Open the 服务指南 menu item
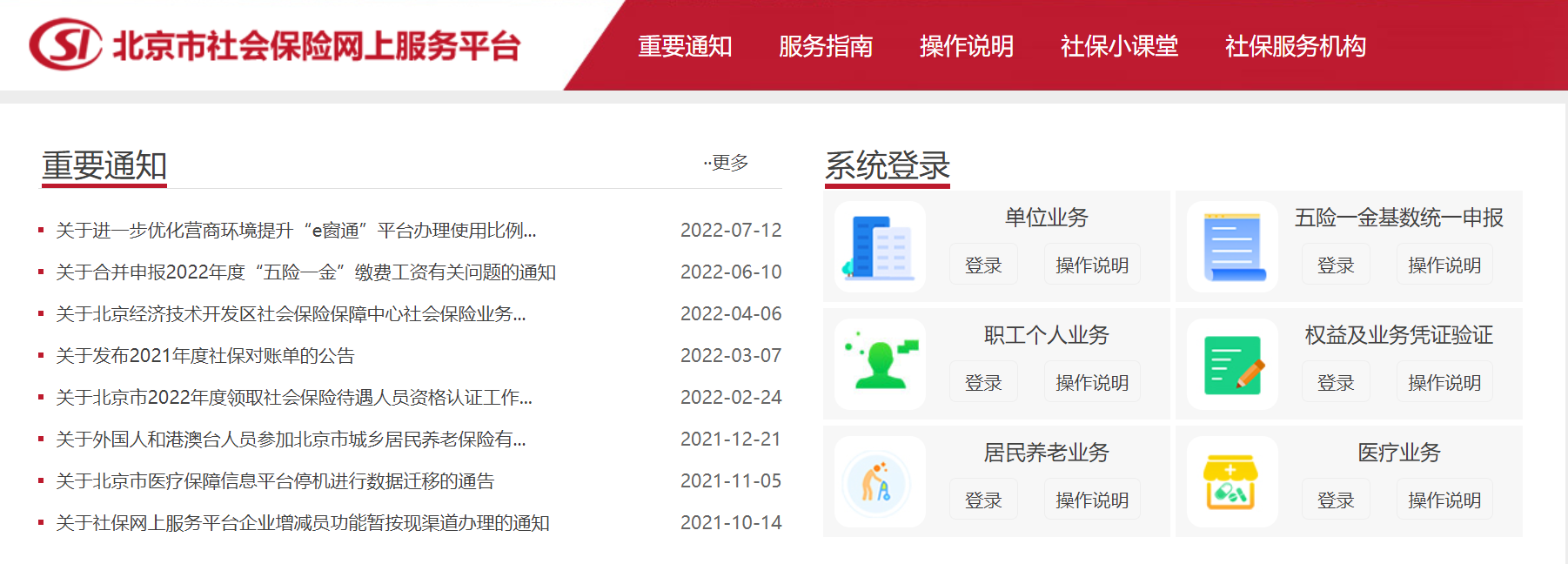The height and width of the screenshot is (564, 1568). [x=826, y=46]
